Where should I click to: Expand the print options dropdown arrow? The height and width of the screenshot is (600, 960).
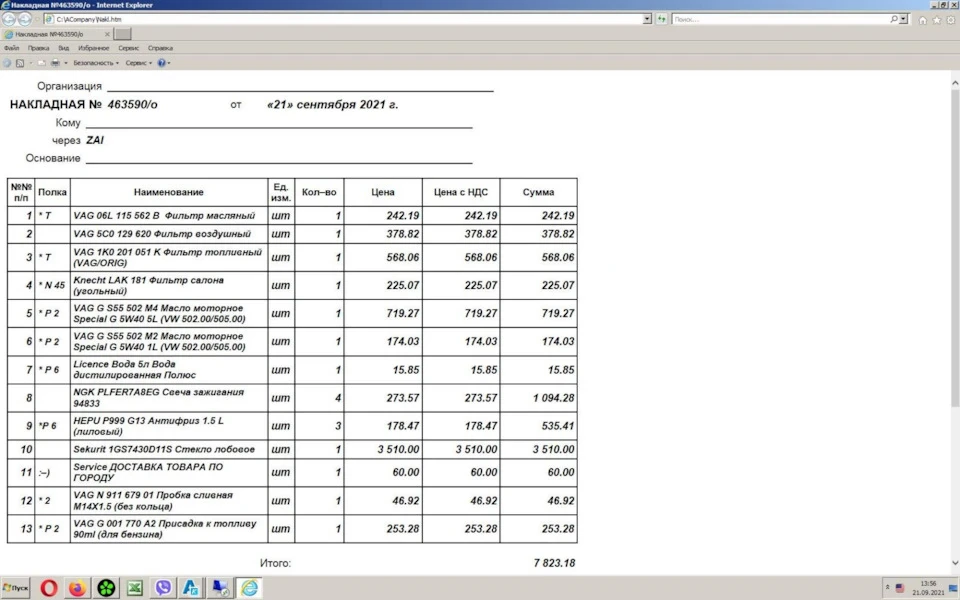click(66, 62)
